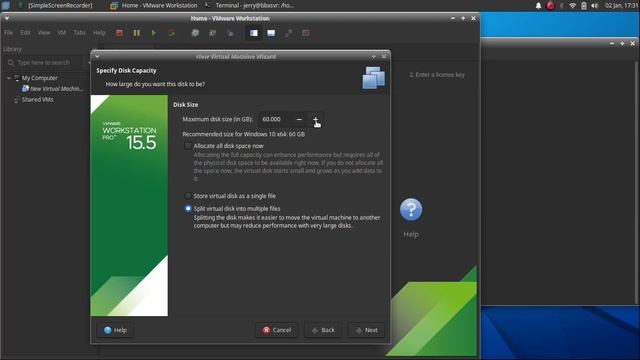Click the Maximum disk size input field
The width and height of the screenshot is (640, 360).
(x=276, y=119)
